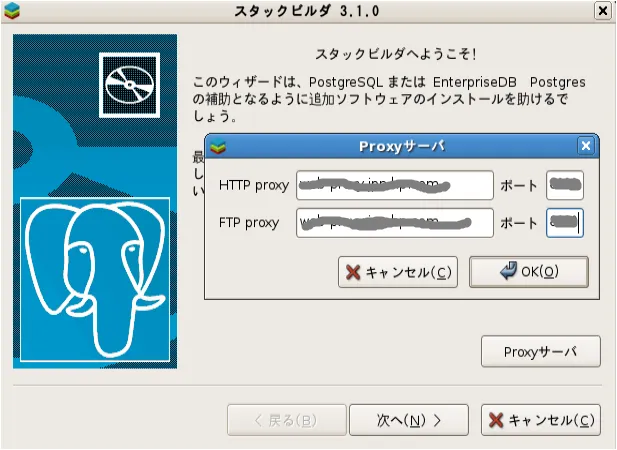Close the スタックビルダ 3.1.0 window
Image resolution: width=617 pixels, height=450 pixels.
[x=602, y=11]
